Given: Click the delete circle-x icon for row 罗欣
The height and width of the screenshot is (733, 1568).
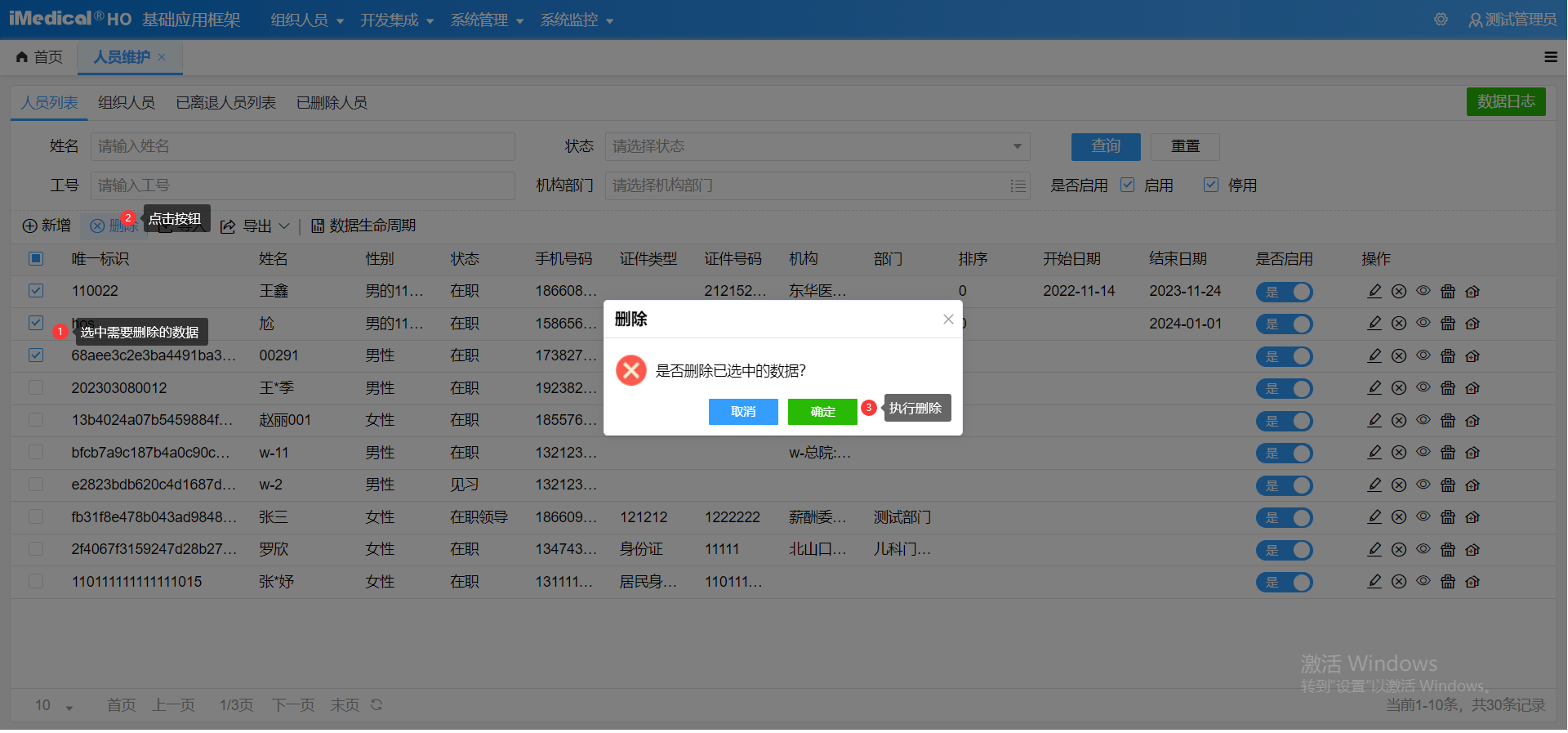Looking at the screenshot, I should pyautogui.click(x=1399, y=549).
